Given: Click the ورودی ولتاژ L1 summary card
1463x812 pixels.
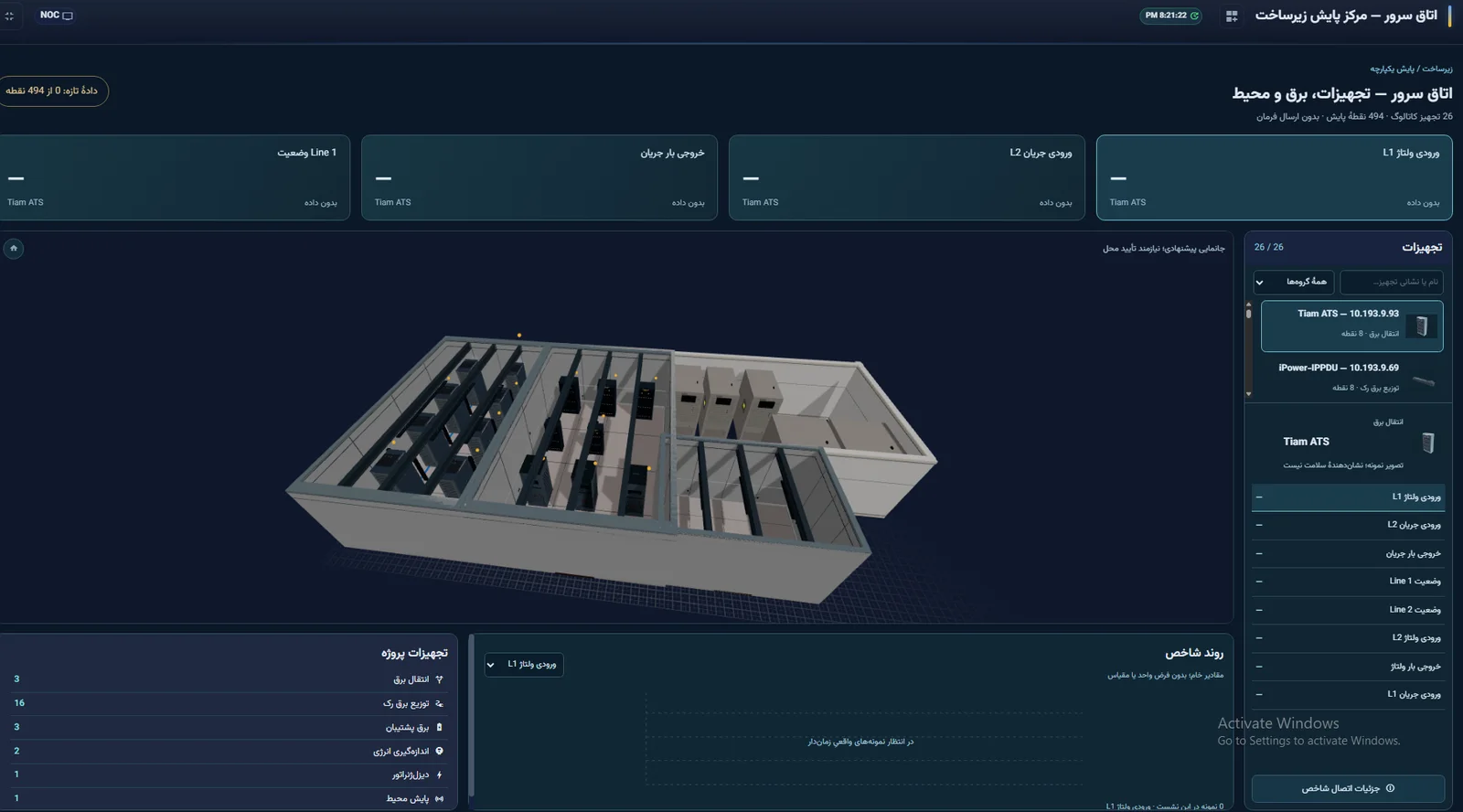Looking at the screenshot, I should (x=1274, y=177).
